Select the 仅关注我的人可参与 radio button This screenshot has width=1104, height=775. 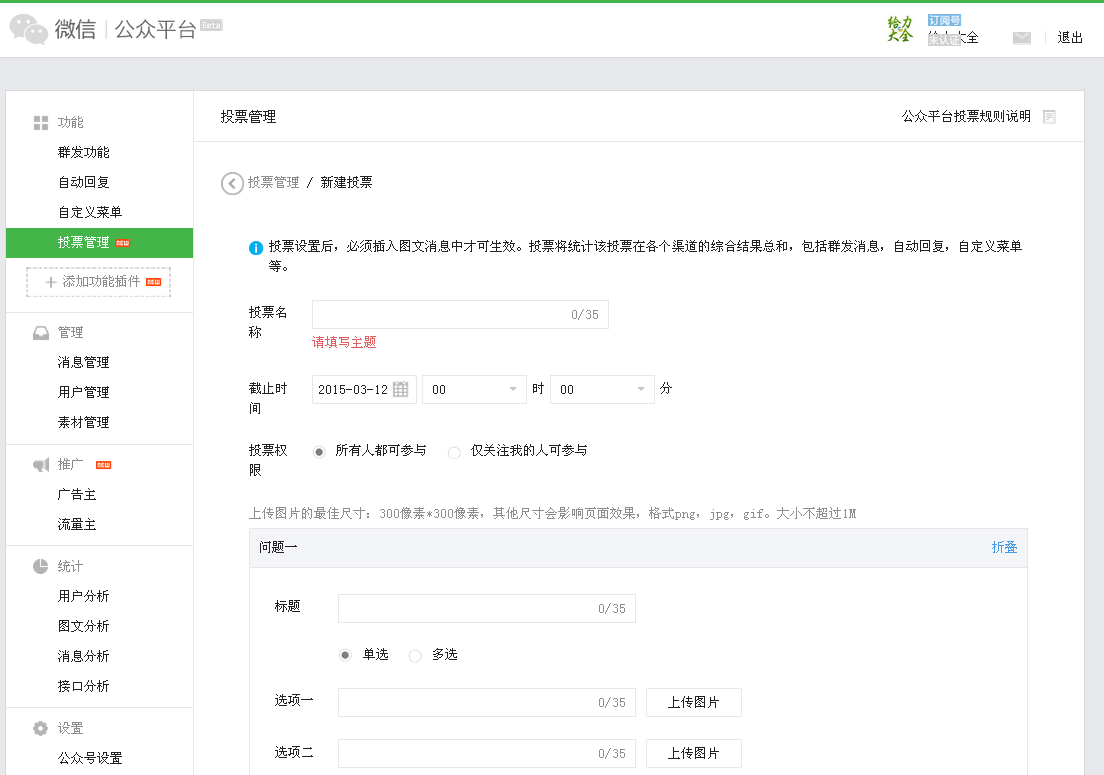click(454, 452)
